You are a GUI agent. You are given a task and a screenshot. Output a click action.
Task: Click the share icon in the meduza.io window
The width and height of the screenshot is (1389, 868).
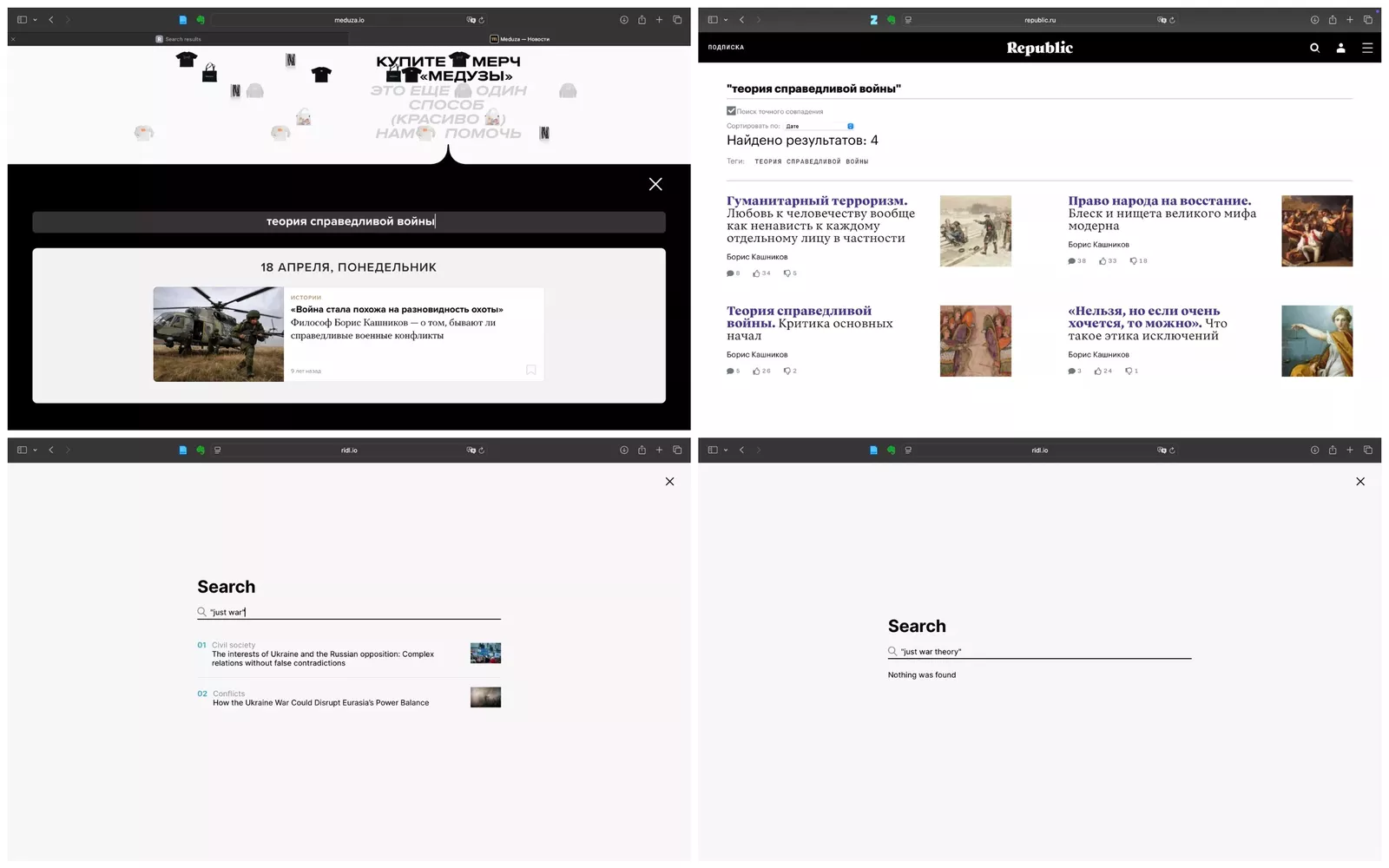[x=642, y=19]
